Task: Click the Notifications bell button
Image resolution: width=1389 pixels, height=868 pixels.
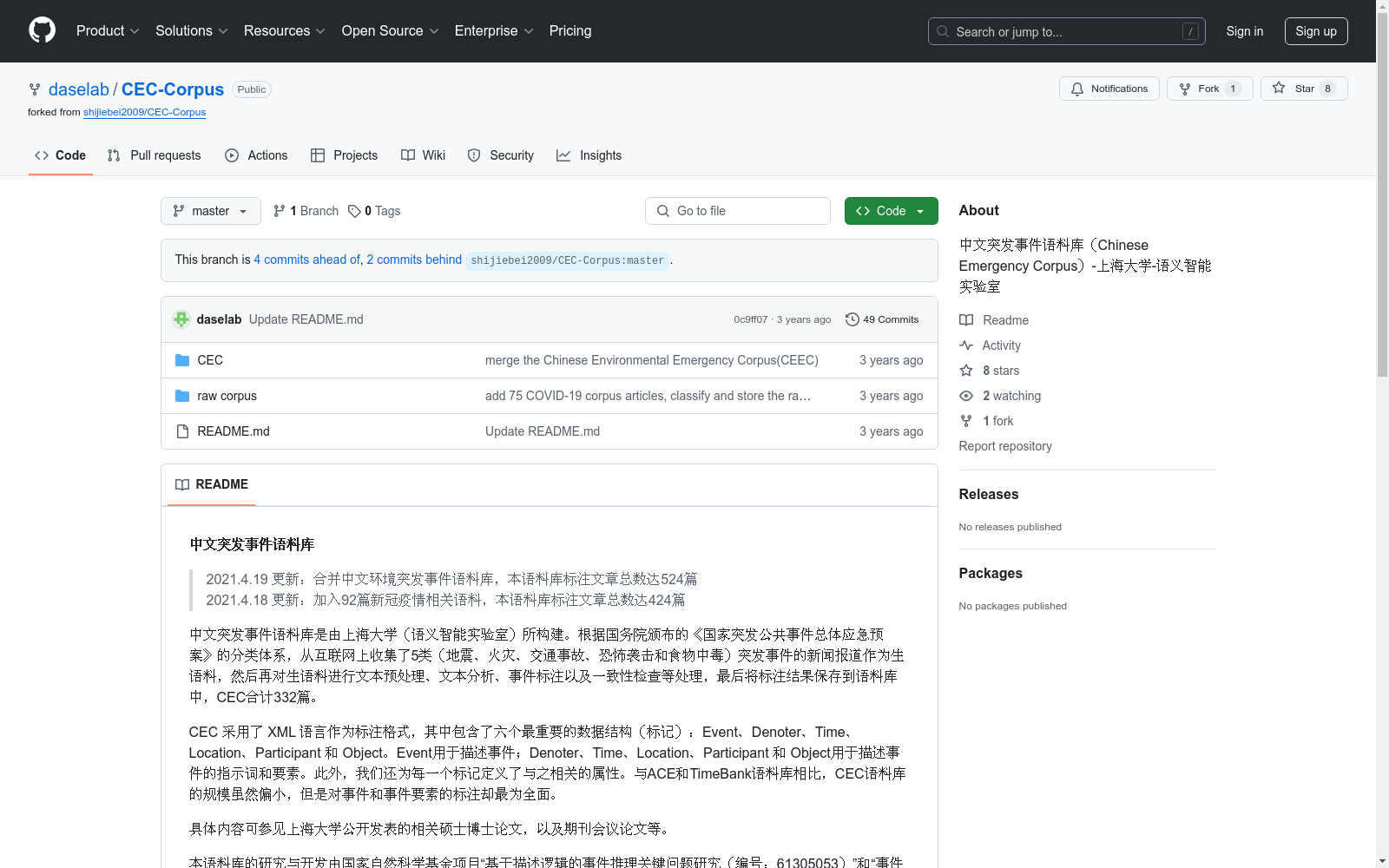Action: pyautogui.click(x=1109, y=89)
